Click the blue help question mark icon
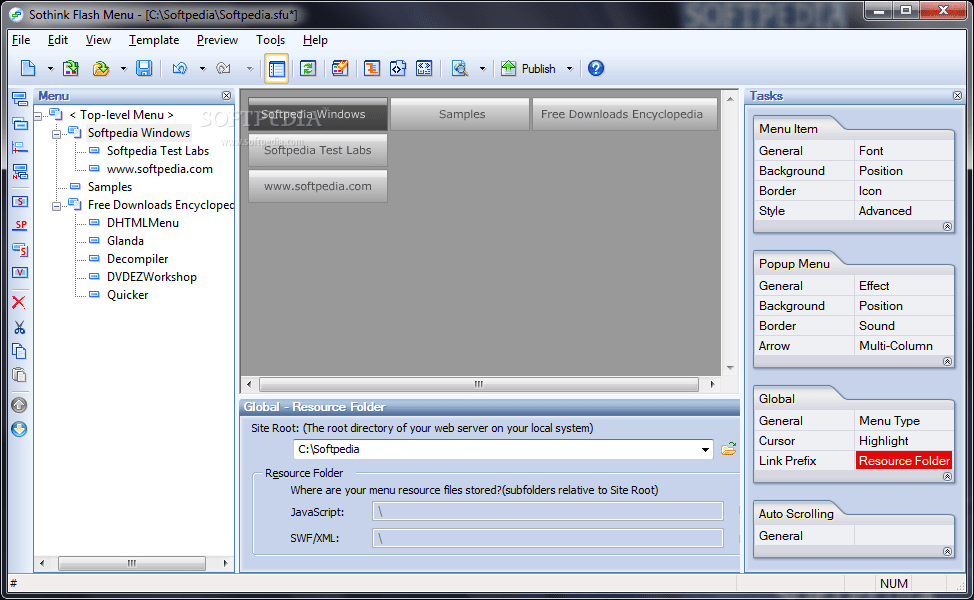 [x=596, y=68]
